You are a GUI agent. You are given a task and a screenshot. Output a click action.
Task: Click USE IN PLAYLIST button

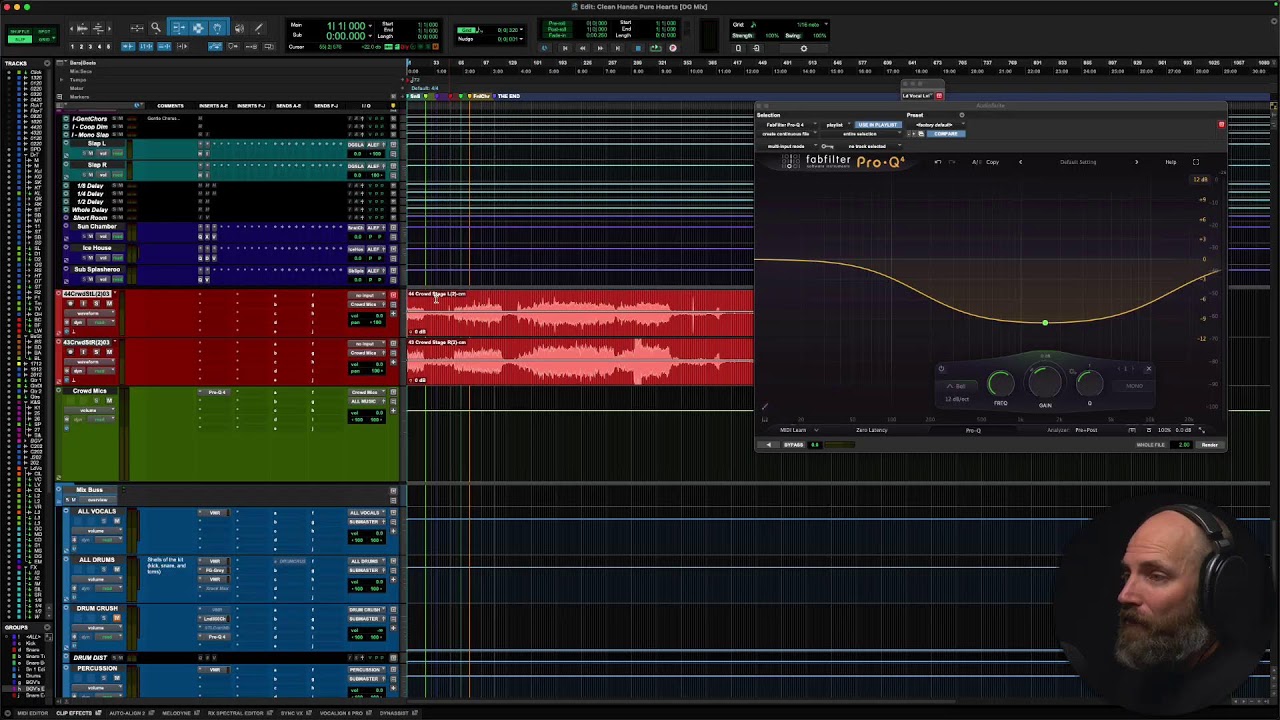click(877, 125)
